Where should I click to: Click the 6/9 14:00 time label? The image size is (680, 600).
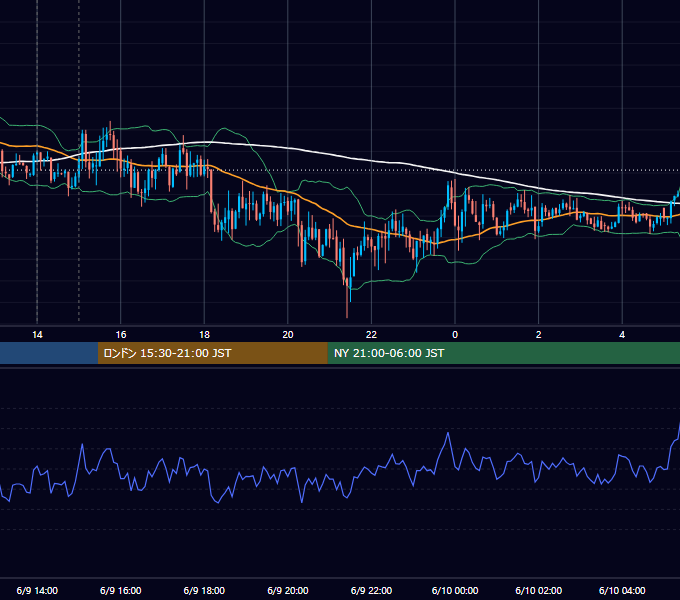(37, 590)
